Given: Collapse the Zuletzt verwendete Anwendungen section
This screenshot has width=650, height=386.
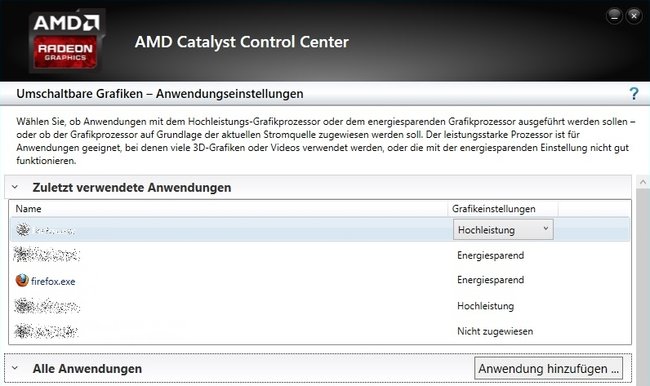Looking at the screenshot, I should (15, 187).
